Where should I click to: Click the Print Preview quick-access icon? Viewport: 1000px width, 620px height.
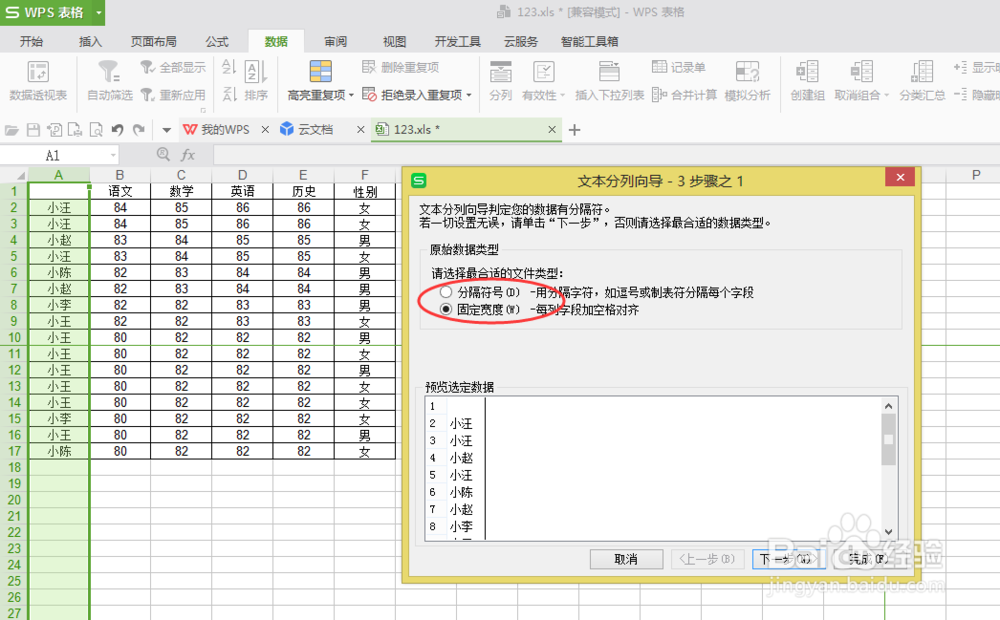tap(96, 130)
